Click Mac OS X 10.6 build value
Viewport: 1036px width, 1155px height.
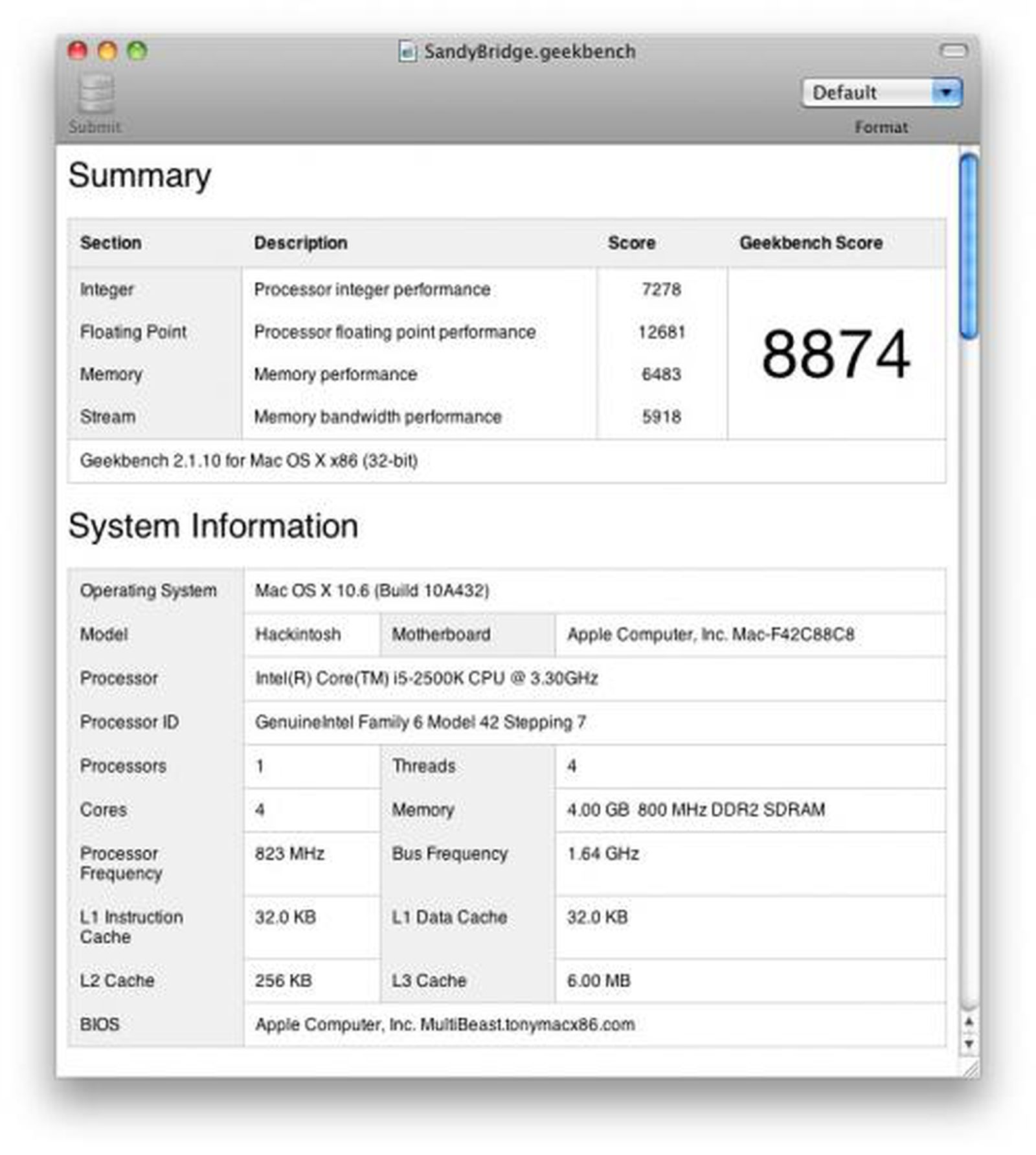[x=372, y=591]
